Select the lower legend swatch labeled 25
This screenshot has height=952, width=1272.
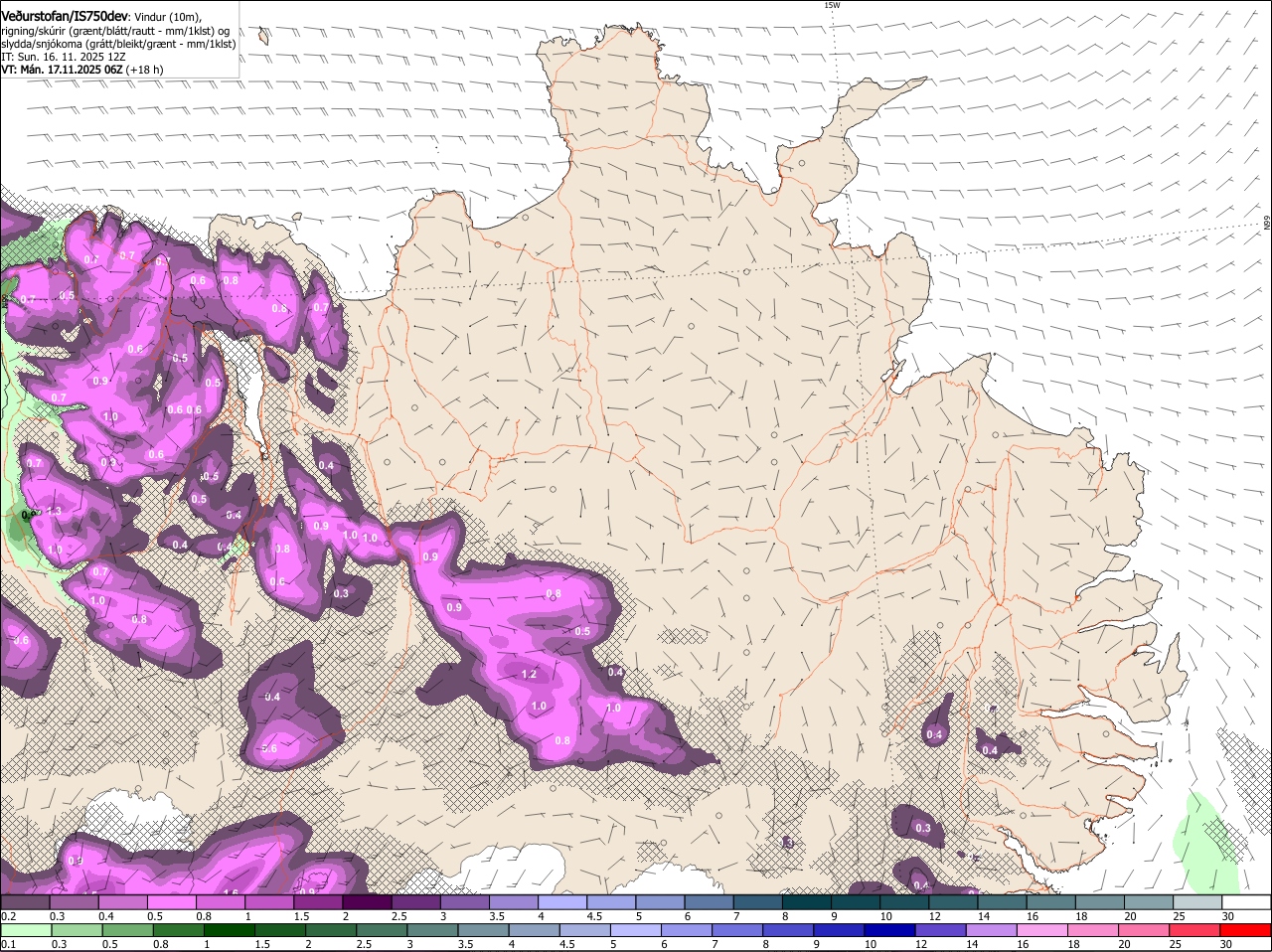[x=1194, y=931]
